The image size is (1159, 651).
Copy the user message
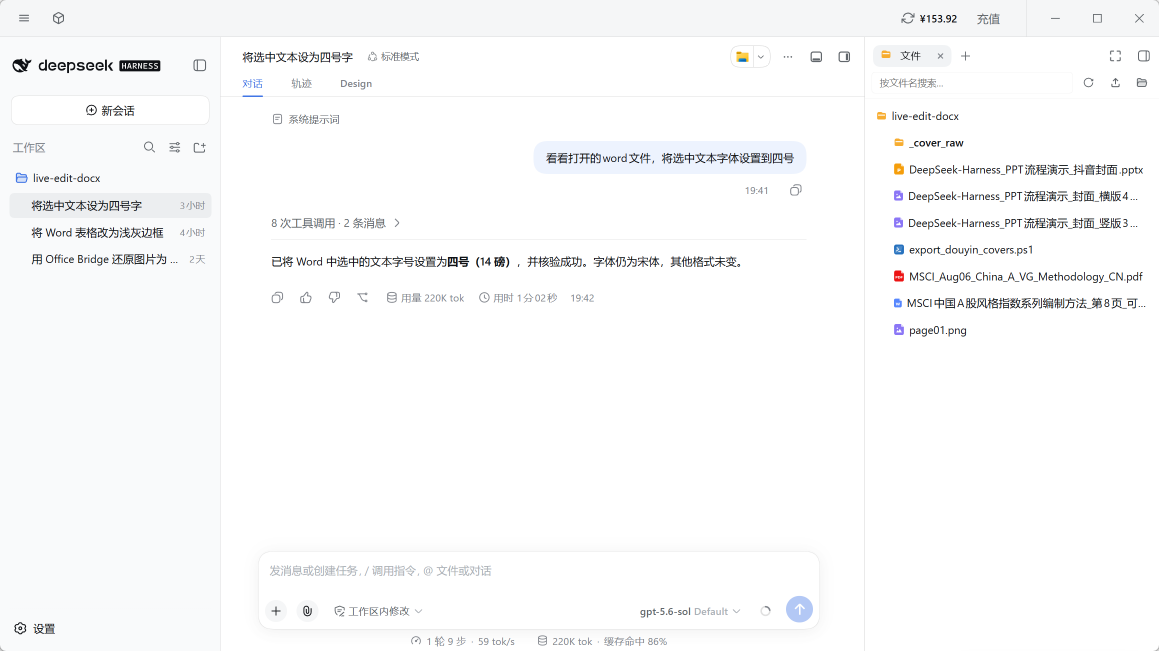(795, 191)
